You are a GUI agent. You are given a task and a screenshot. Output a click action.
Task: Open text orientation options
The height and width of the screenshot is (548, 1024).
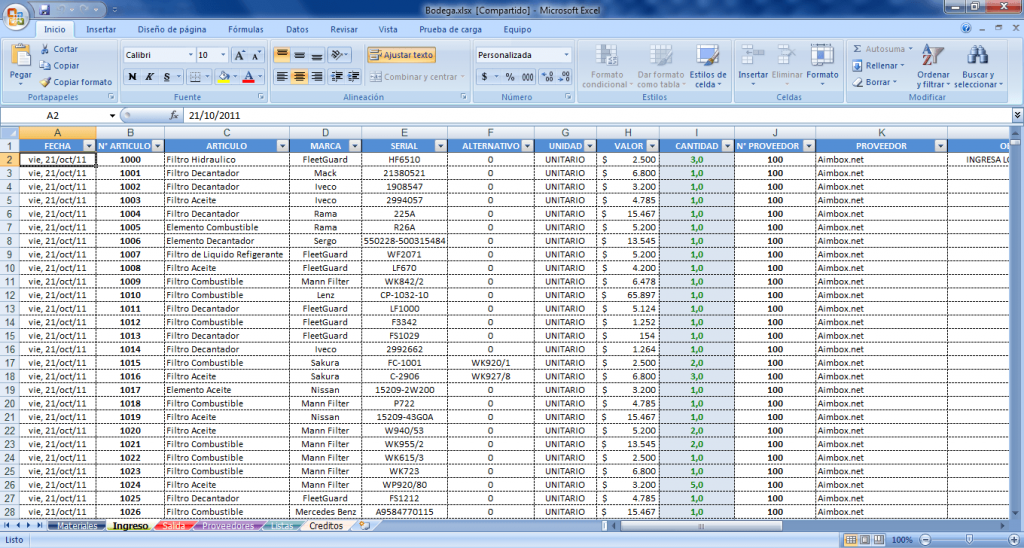[339, 56]
